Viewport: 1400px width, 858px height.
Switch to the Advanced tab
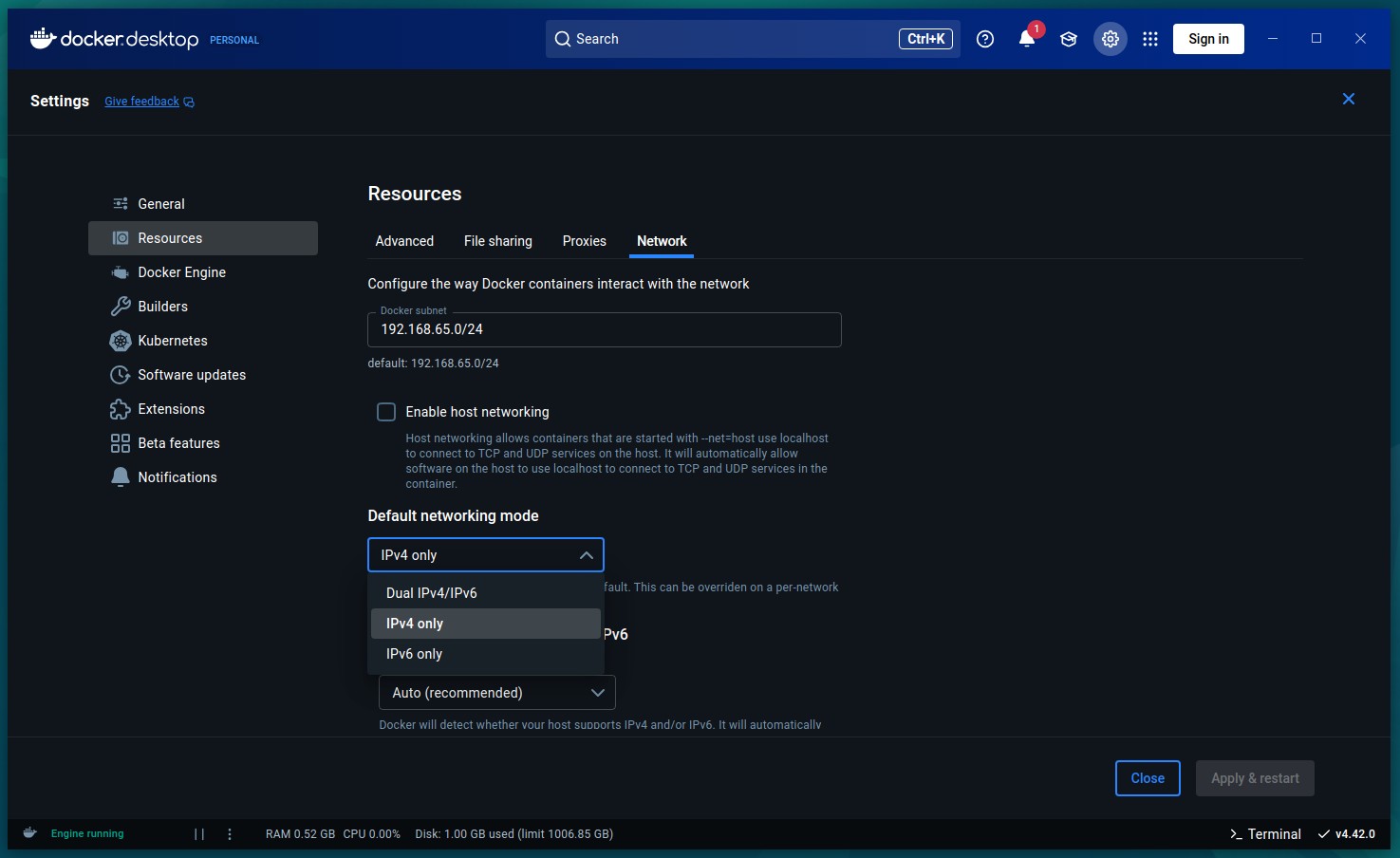click(404, 241)
